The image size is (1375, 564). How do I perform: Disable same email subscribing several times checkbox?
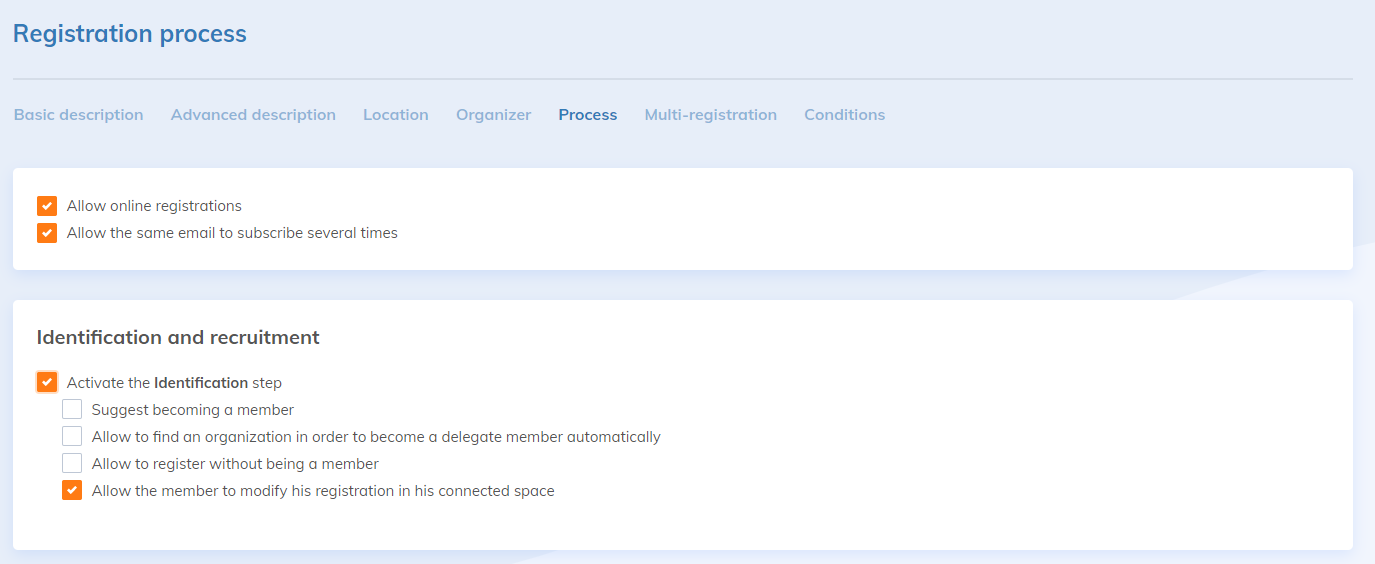(47, 233)
